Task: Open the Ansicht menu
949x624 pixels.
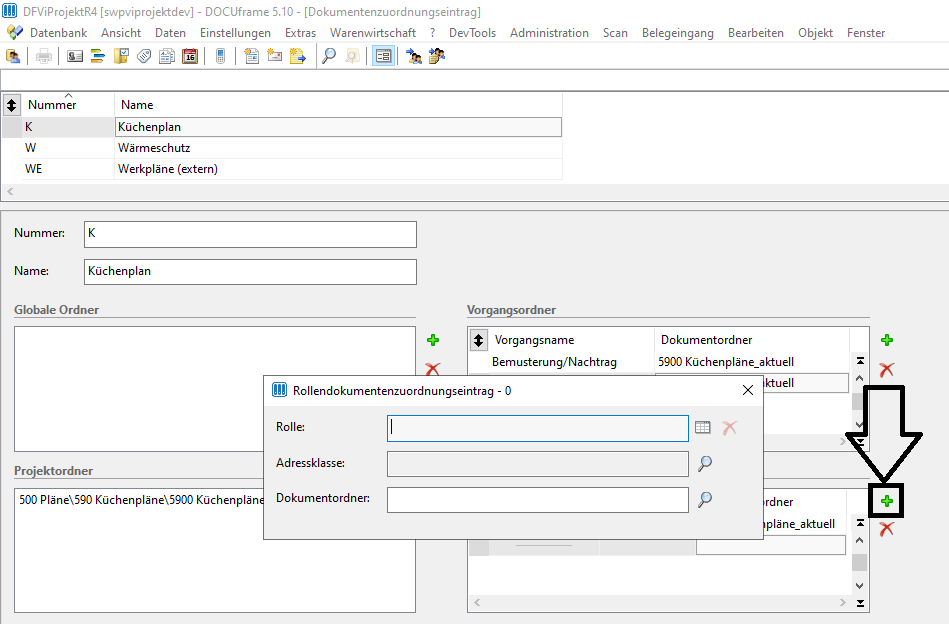Action: click(x=121, y=33)
